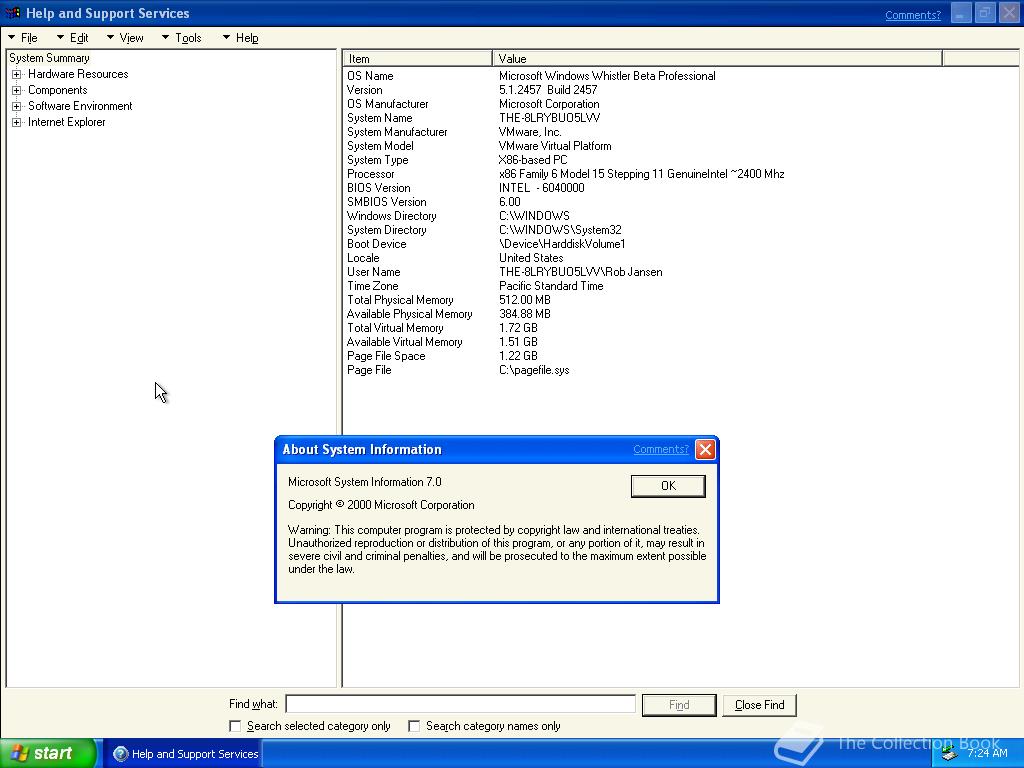Open the Edit menu

pyautogui.click(x=72, y=38)
